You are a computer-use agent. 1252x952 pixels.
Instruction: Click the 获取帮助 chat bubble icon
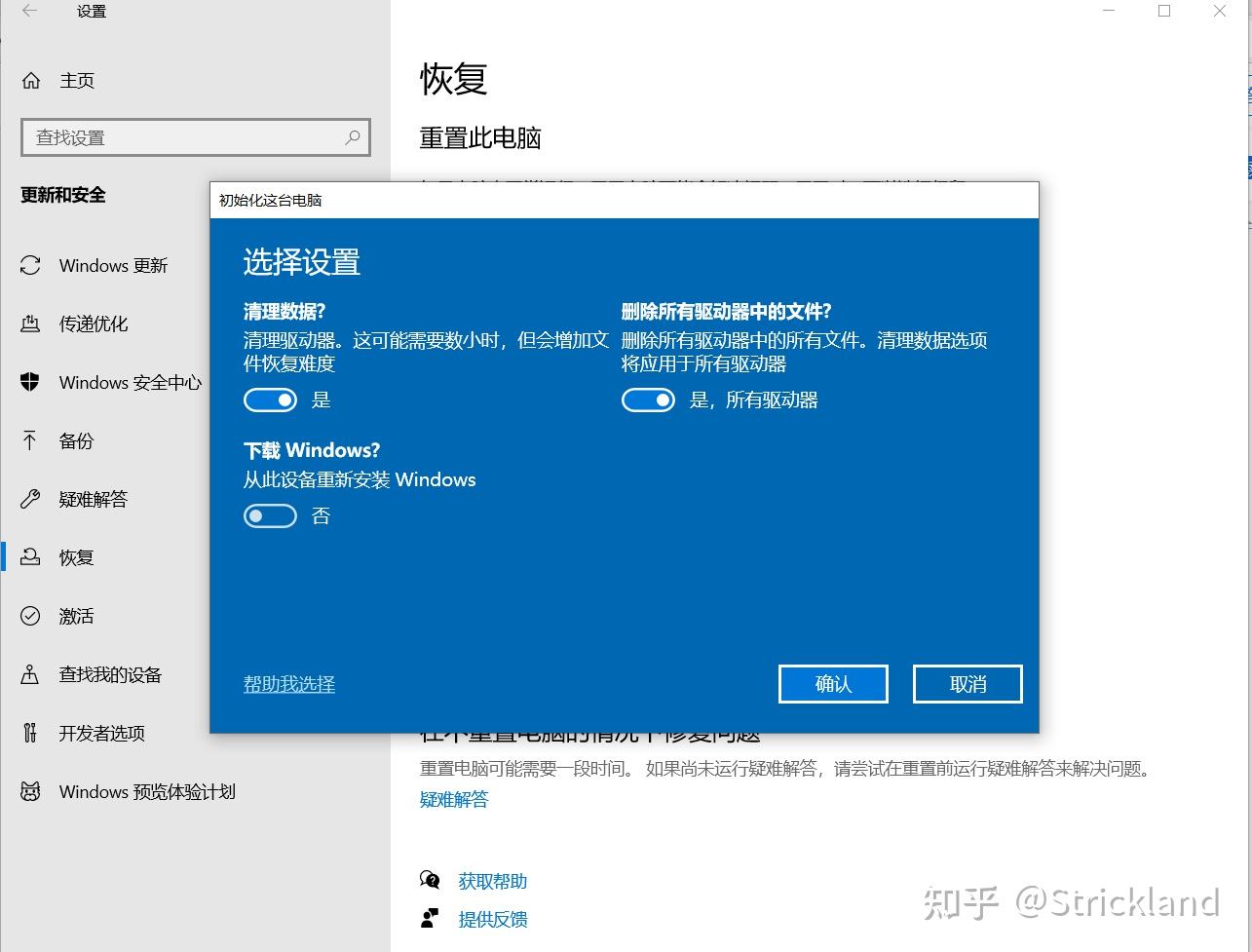(x=430, y=881)
